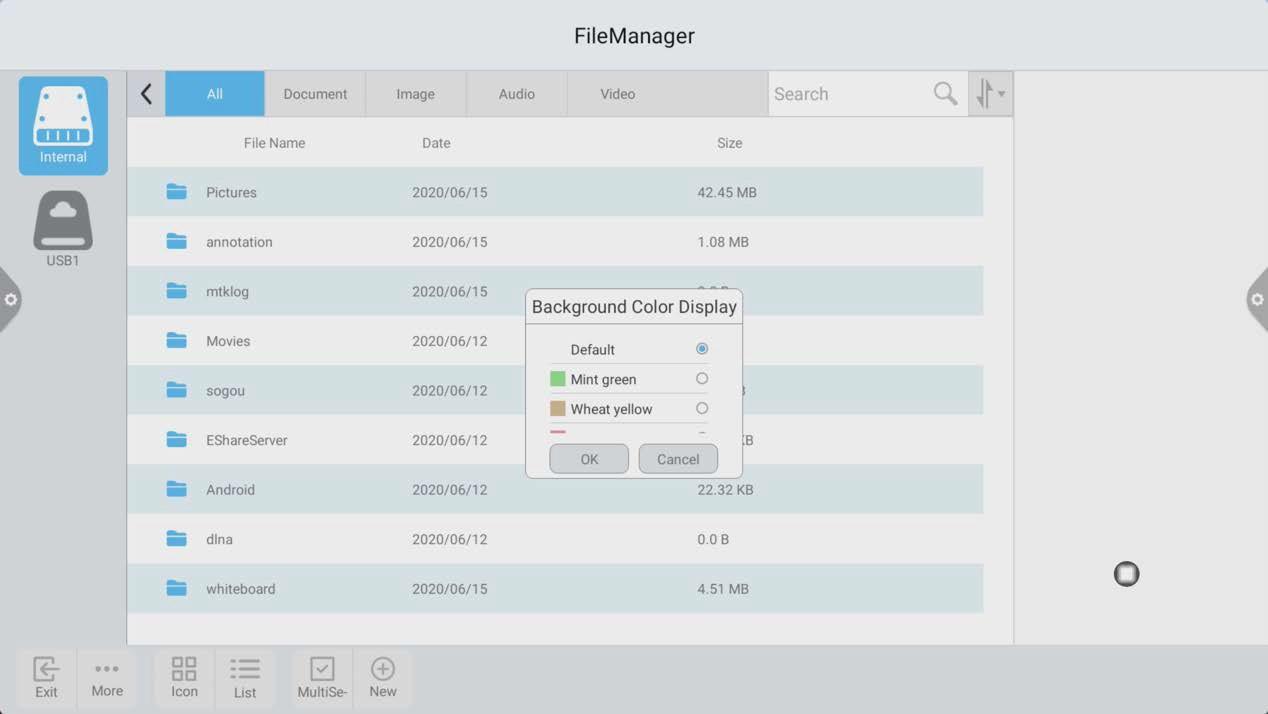Switch to the Document tab
The image size is (1268, 714).
click(315, 94)
